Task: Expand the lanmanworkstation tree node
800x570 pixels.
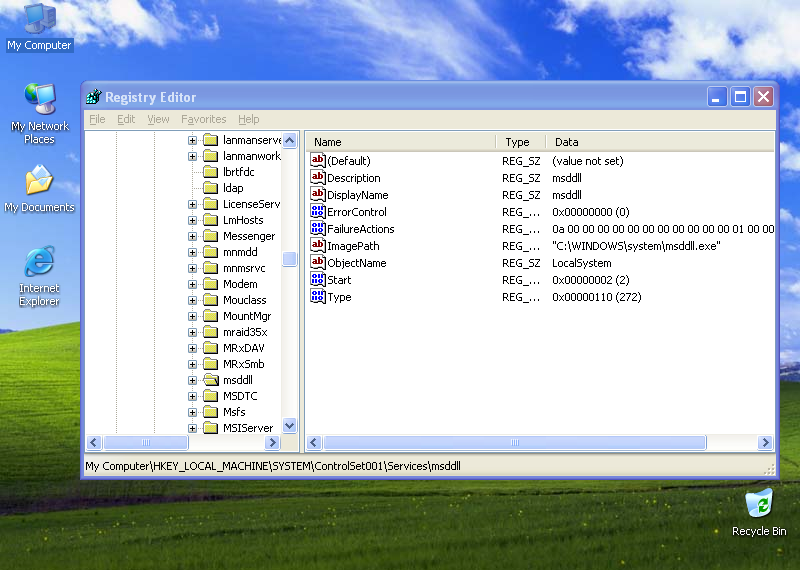Action: click(x=192, y=156)
